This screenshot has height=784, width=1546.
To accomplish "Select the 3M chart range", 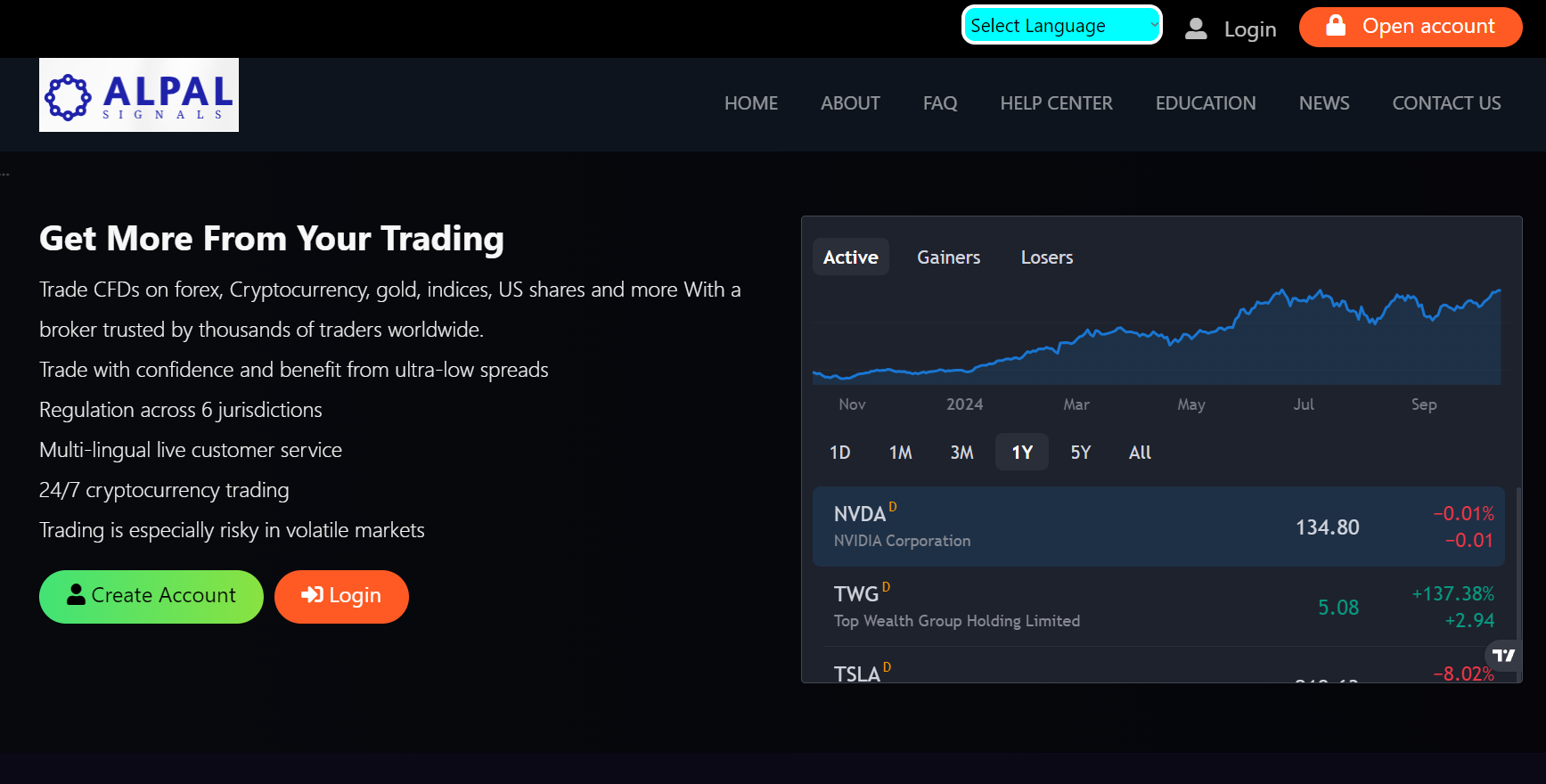I will click(961, 453).
